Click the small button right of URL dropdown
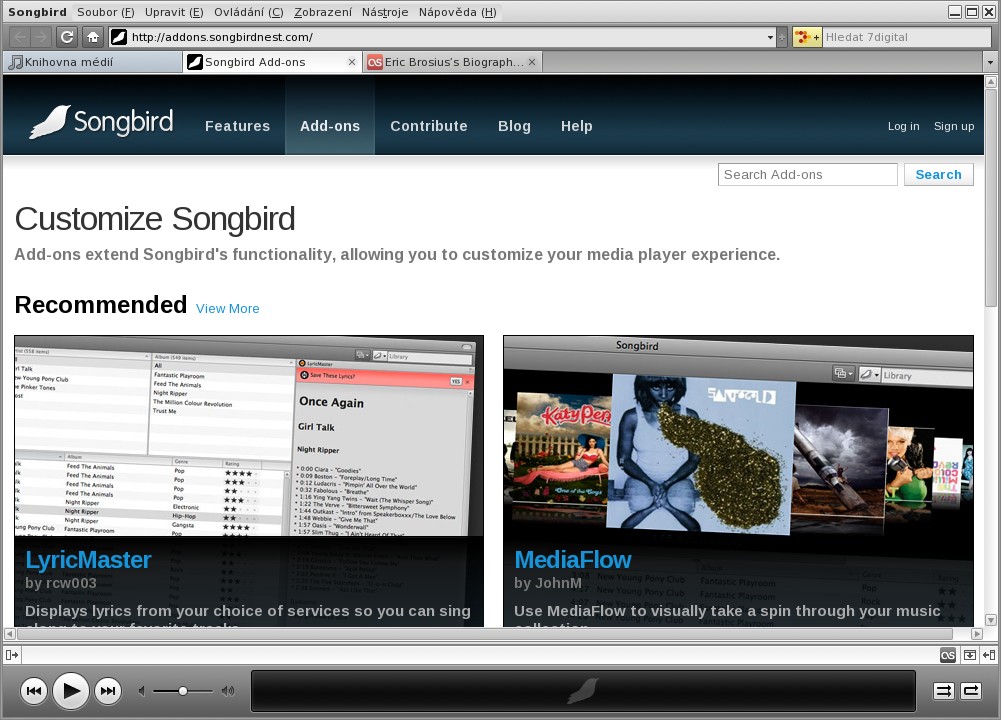Image resolution: width=1001 pixels, height=720 pixels. point(781,38)
